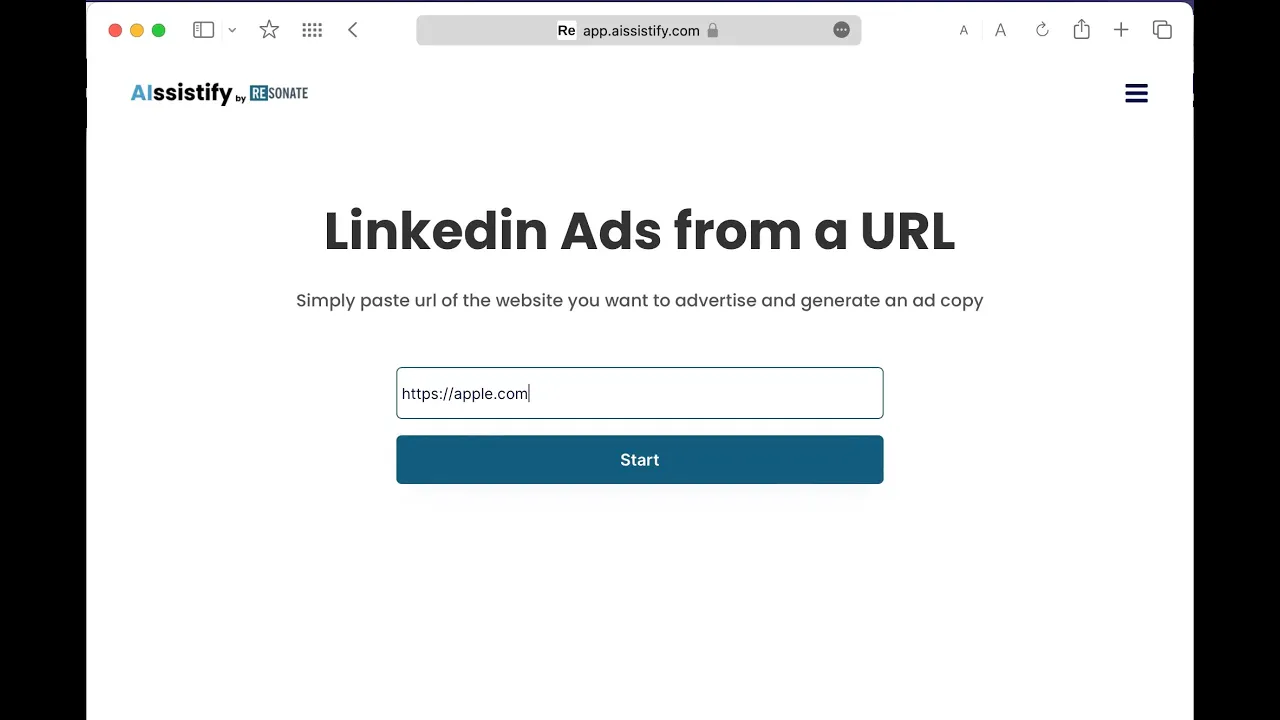
Task: Click the Re site icon in address bar
Action: click(x=566, y=30)
